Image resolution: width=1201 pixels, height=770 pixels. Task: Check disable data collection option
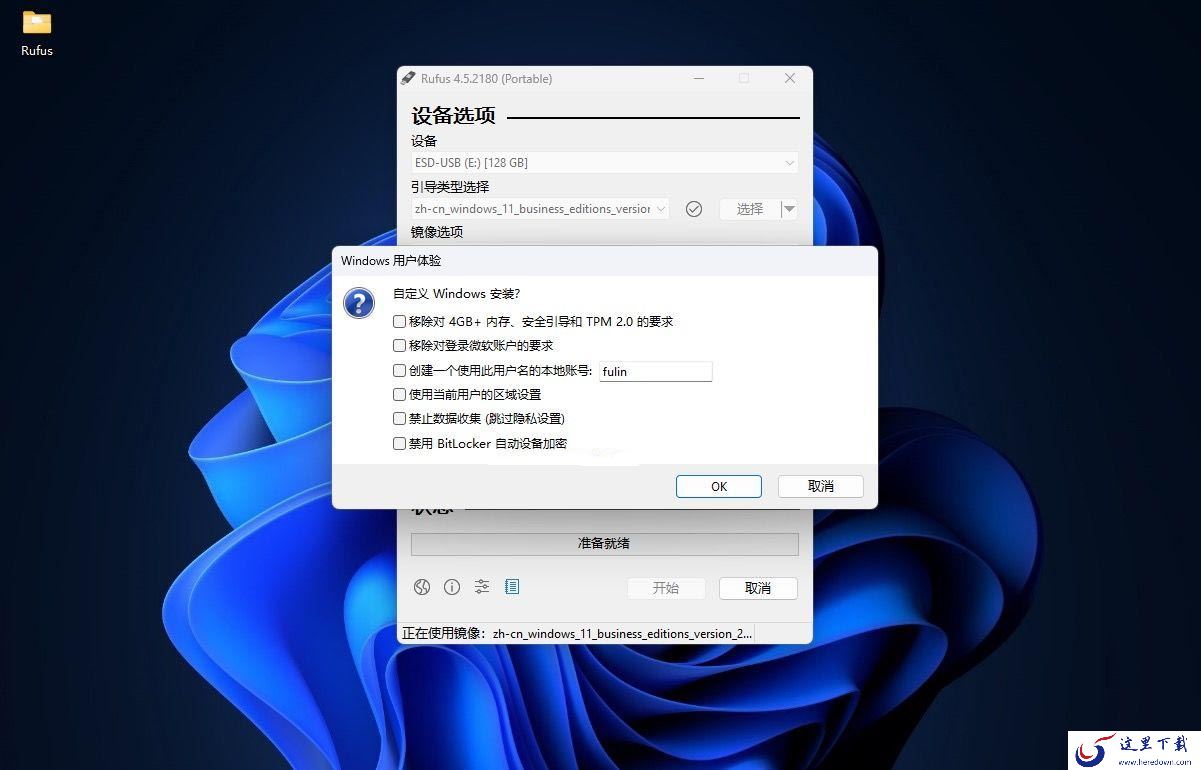coord(400,419)
